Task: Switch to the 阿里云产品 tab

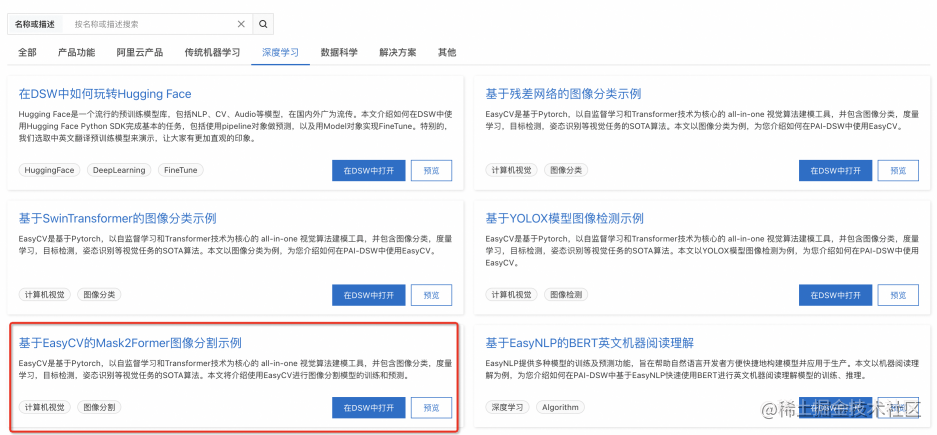Action: point(140,52)
